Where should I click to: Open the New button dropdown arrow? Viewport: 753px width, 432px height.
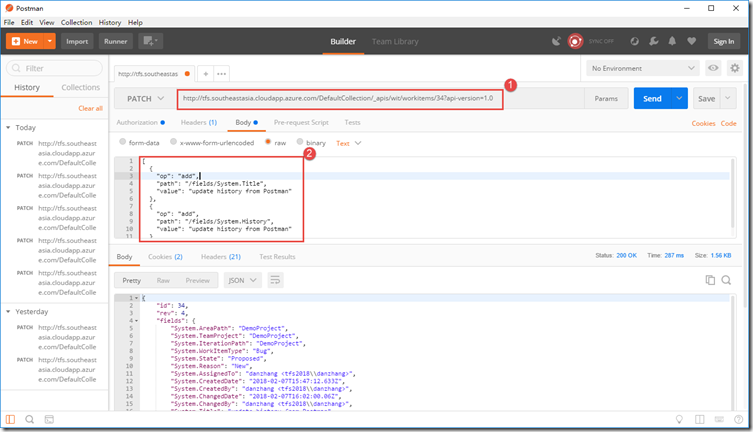(x=49, y=41)
